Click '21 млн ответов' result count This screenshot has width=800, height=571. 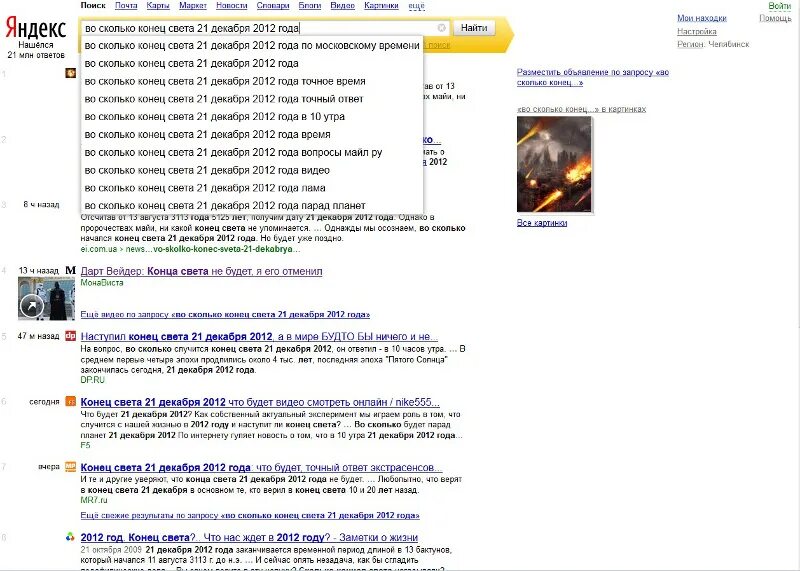pyautogui.click(x=36, y=55)
